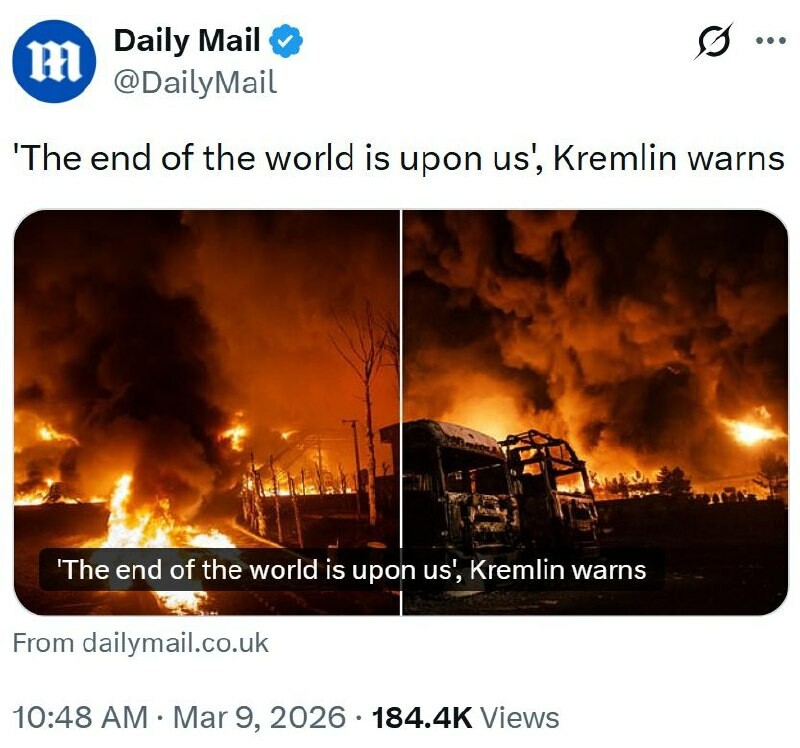800x748 pixels.
Task: Open the Daily Mail profile avatar
Action: click(x=54, y=61)
